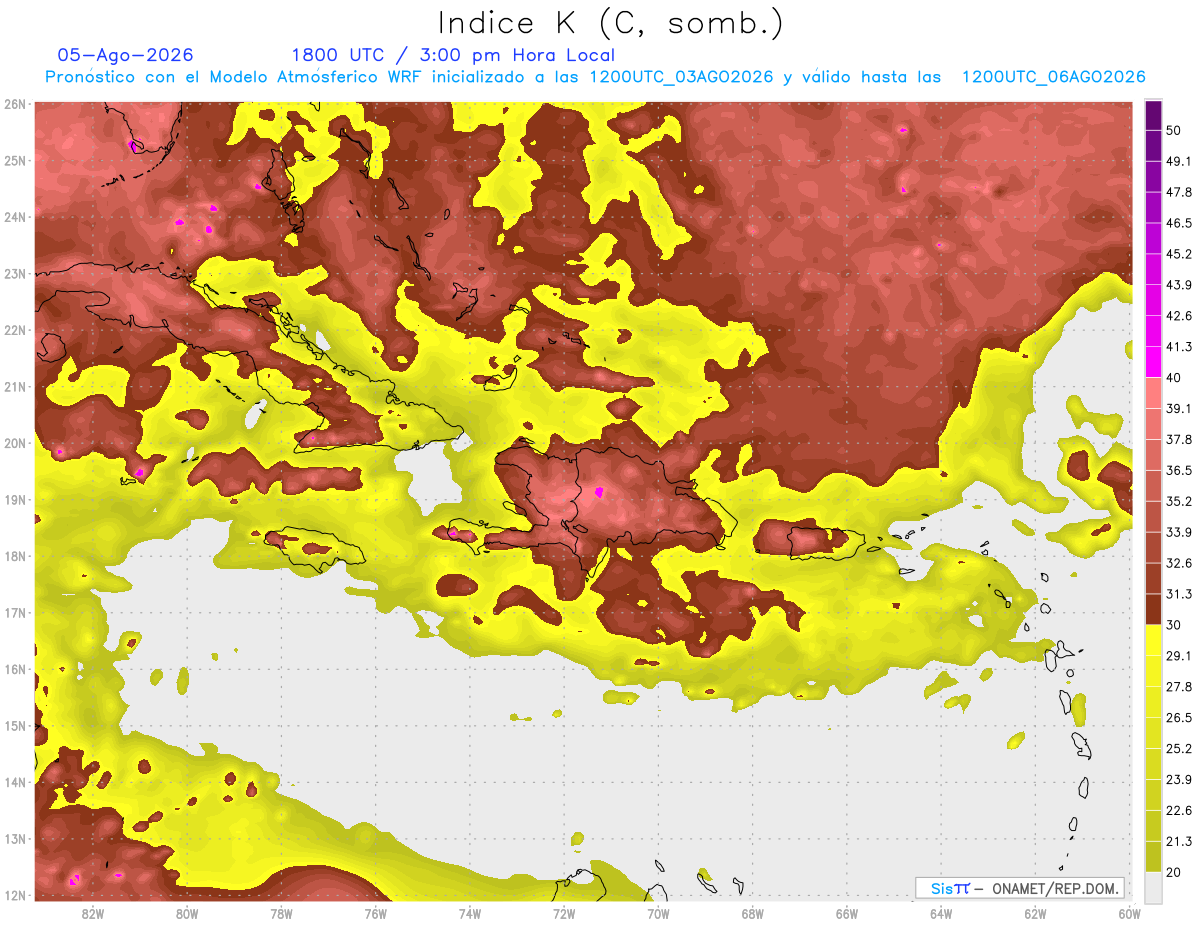Image resolution: width=1200 pixels, height=927 pixels.
Task: Click the colorbar label "32.6"
Action: (1178, 563)
